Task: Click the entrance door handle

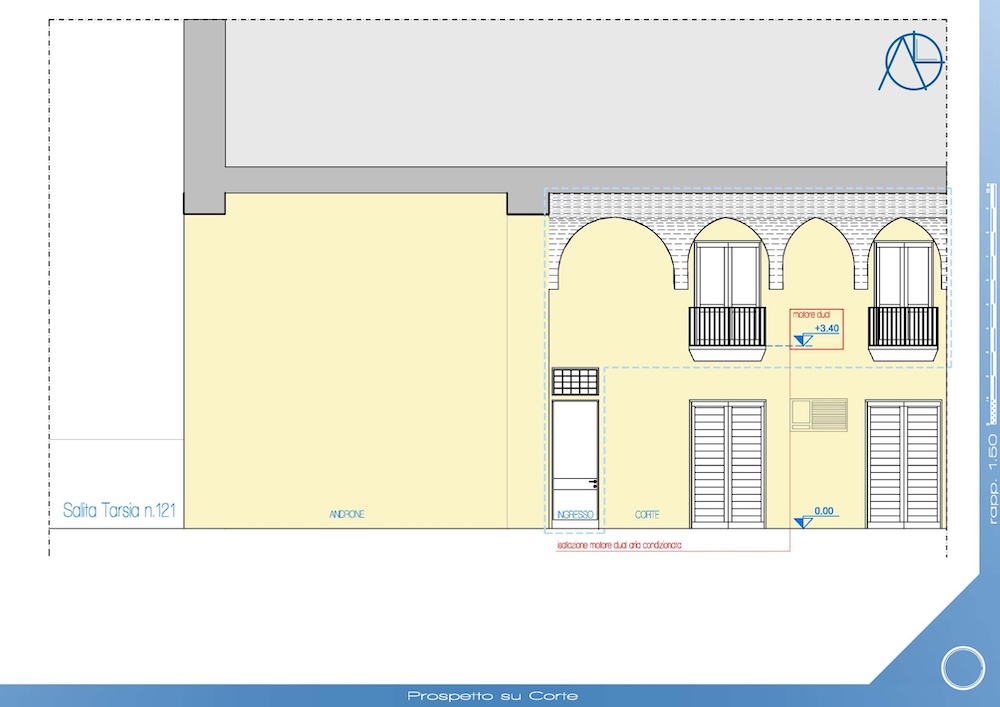Action: point(594,484)
